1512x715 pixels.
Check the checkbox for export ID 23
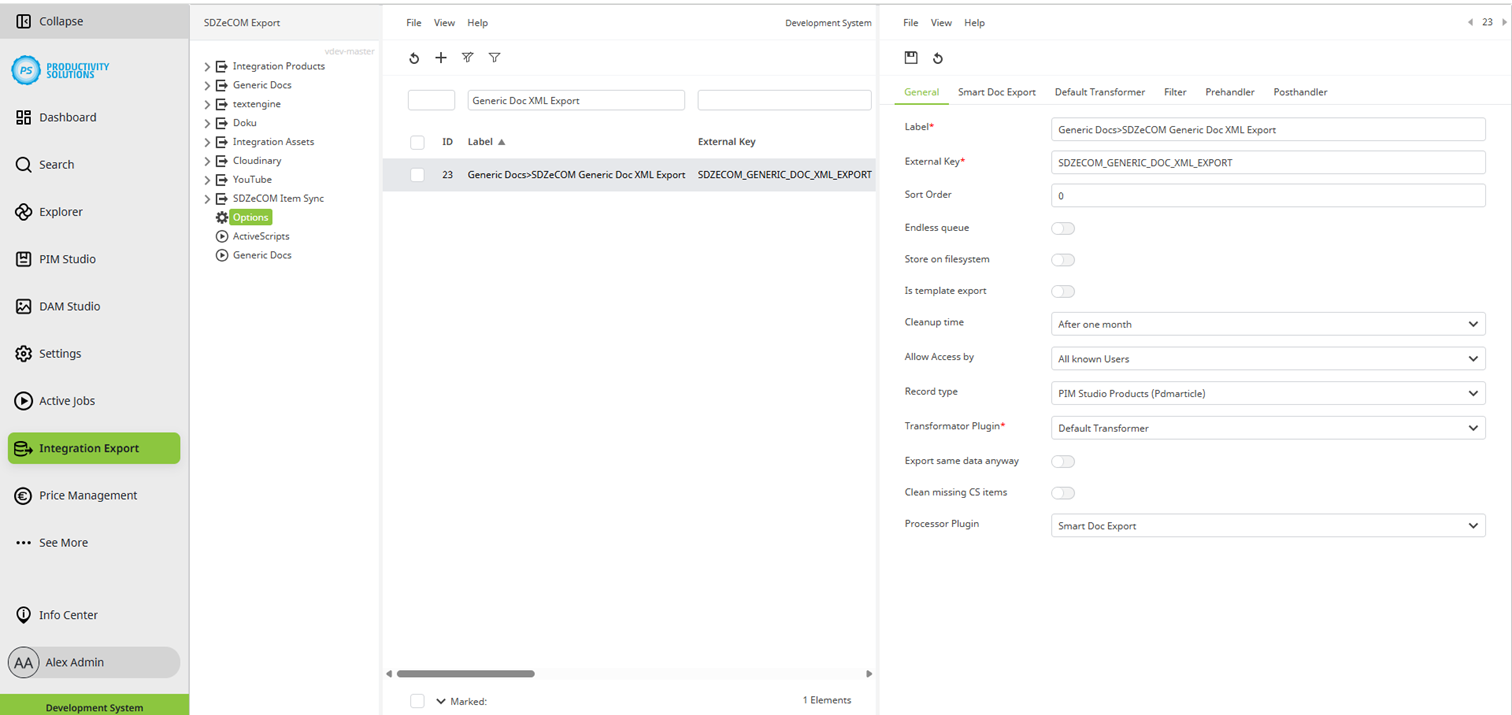[x=417, y=174]
